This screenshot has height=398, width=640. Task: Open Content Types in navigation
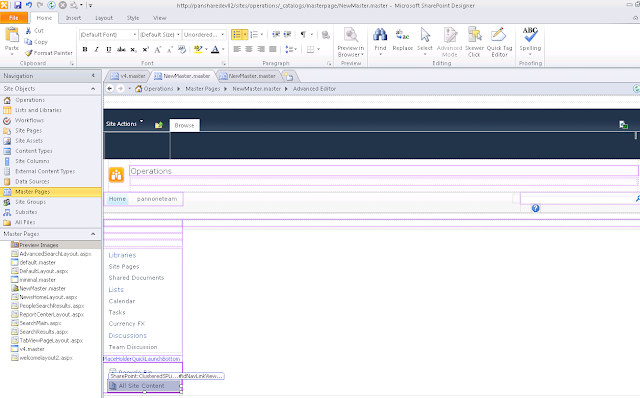pyautogui.click(x=33, y=151)
